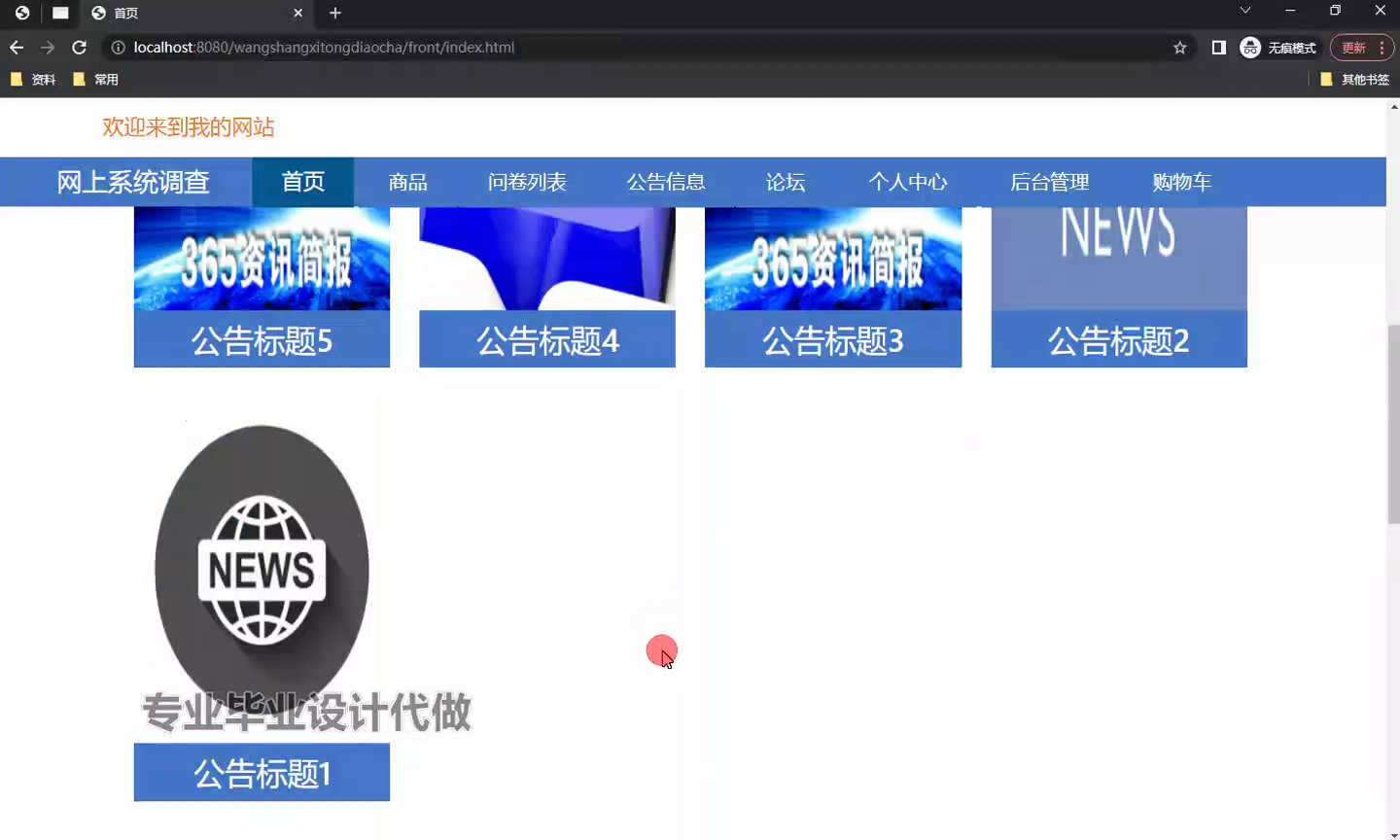Reload the current page
The image size is (1400, 840).
pos(80,48)
